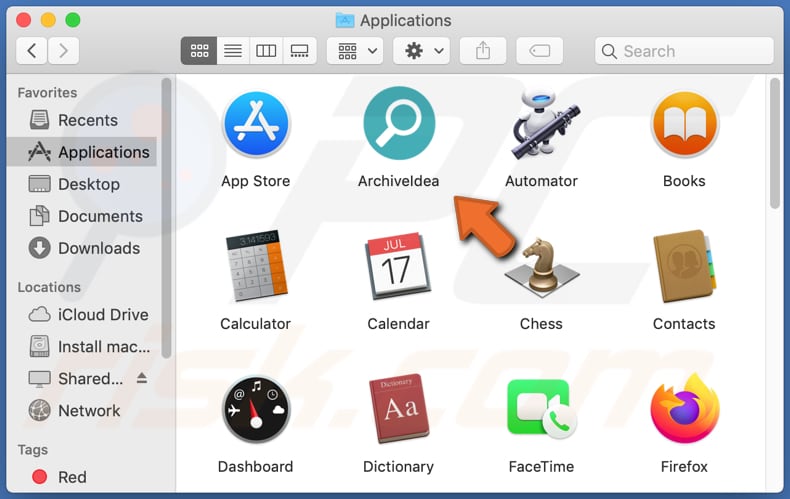Select the Dashboard app icon
This screenshot has width=790, height=499.
[x=256, y=409]
